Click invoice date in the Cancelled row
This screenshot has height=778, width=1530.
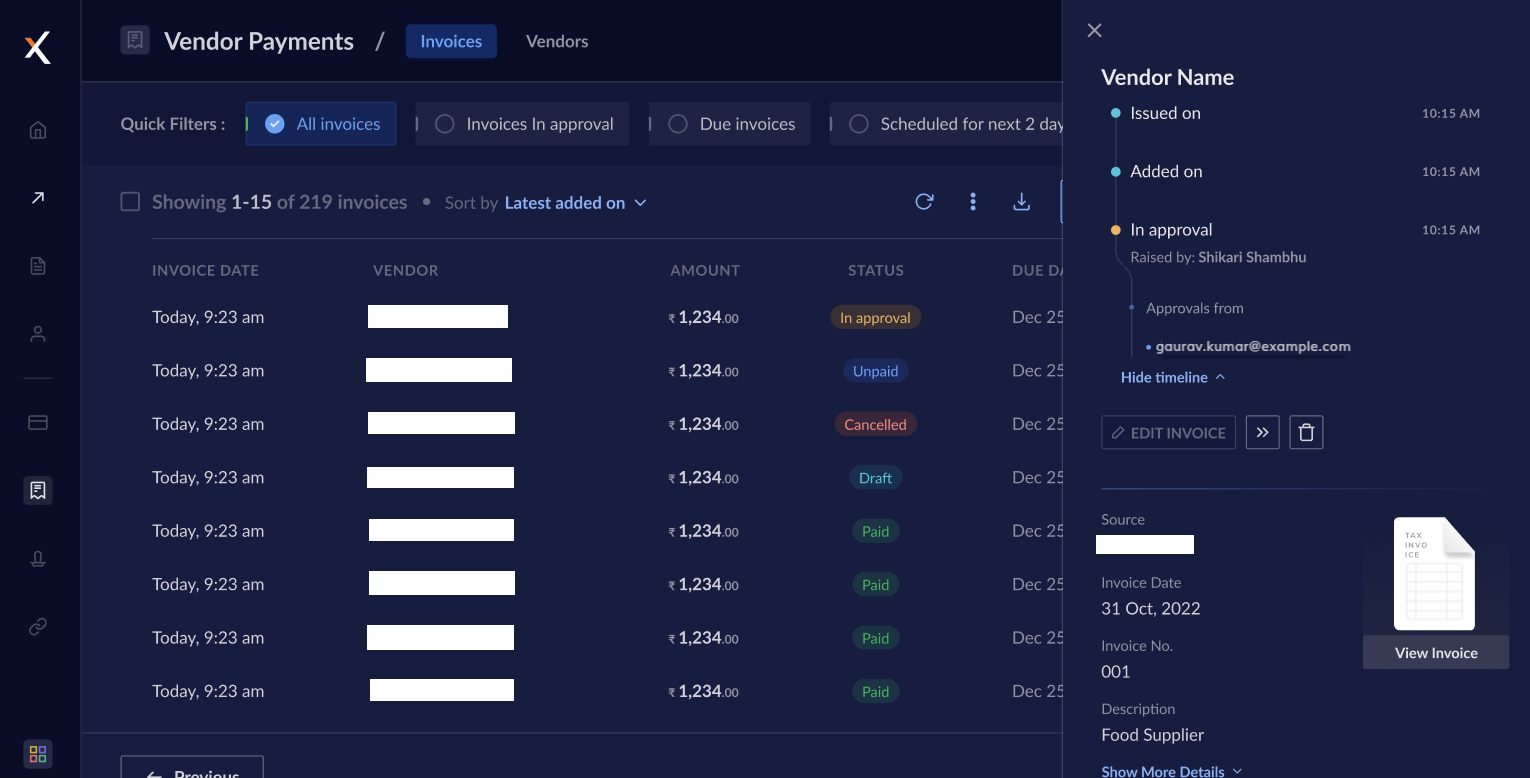tap(208, 424)
